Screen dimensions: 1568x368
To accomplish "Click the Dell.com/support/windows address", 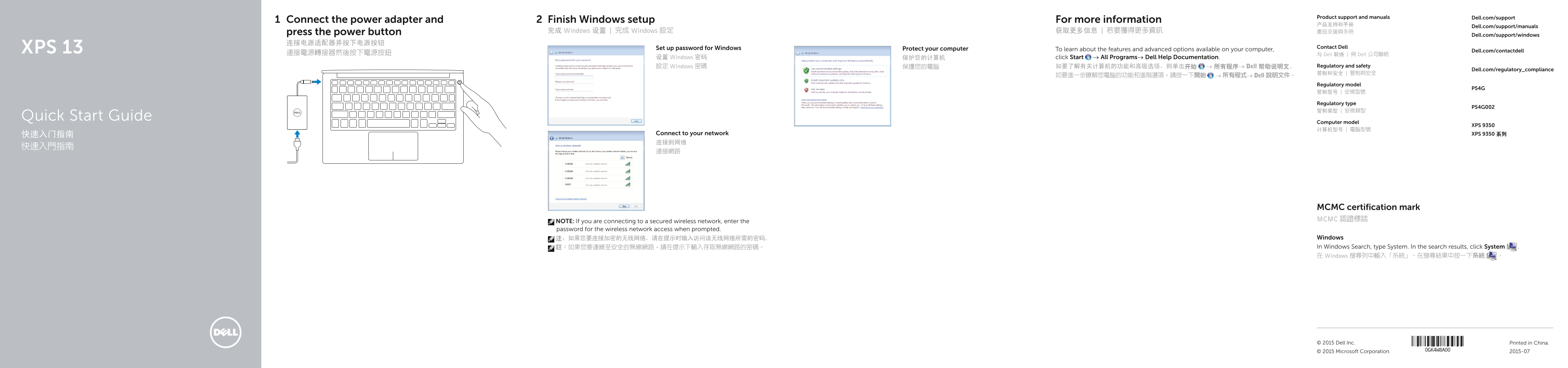I will tap(1505, 35).
